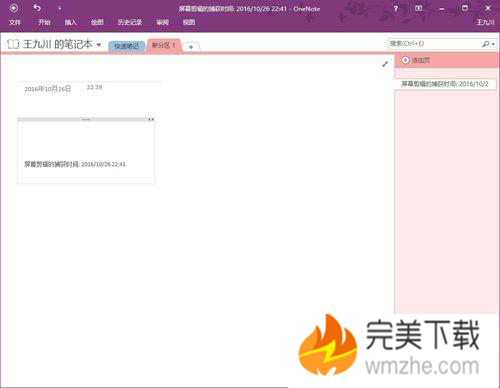Click the Back arrow icon in title bar
This screenshot has height=388, width=500.
(14, 8)
